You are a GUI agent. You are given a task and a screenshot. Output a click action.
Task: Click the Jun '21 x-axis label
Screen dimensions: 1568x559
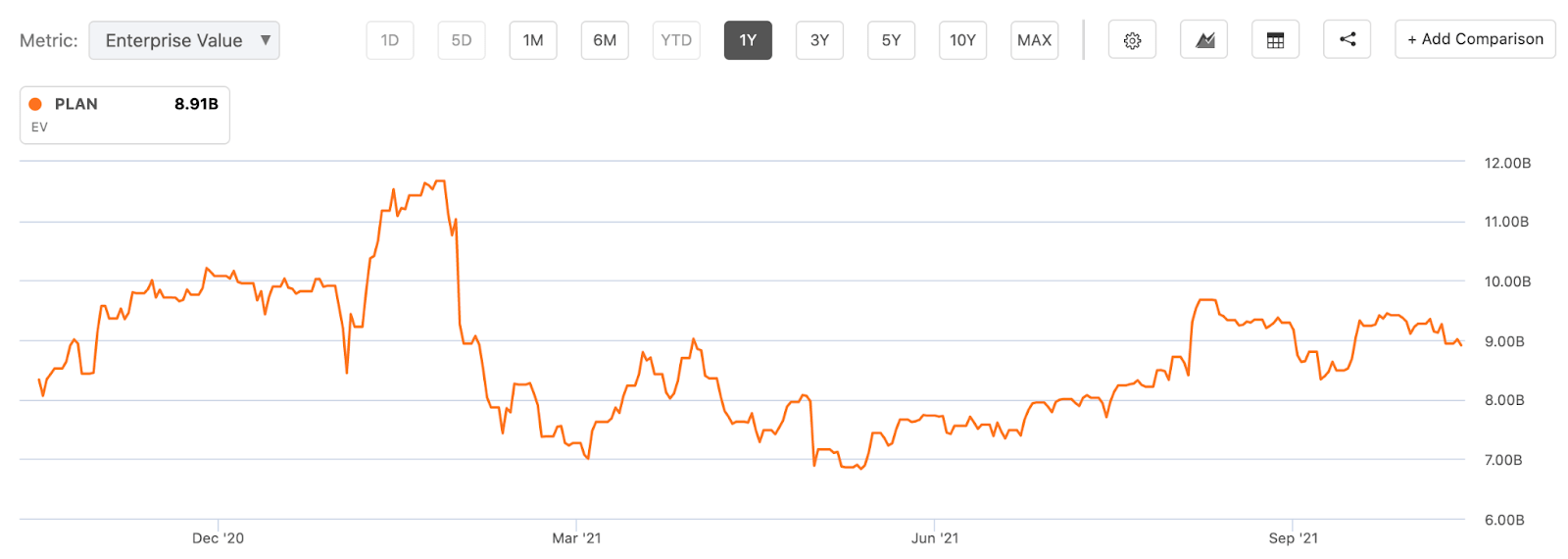click(935, 538)
